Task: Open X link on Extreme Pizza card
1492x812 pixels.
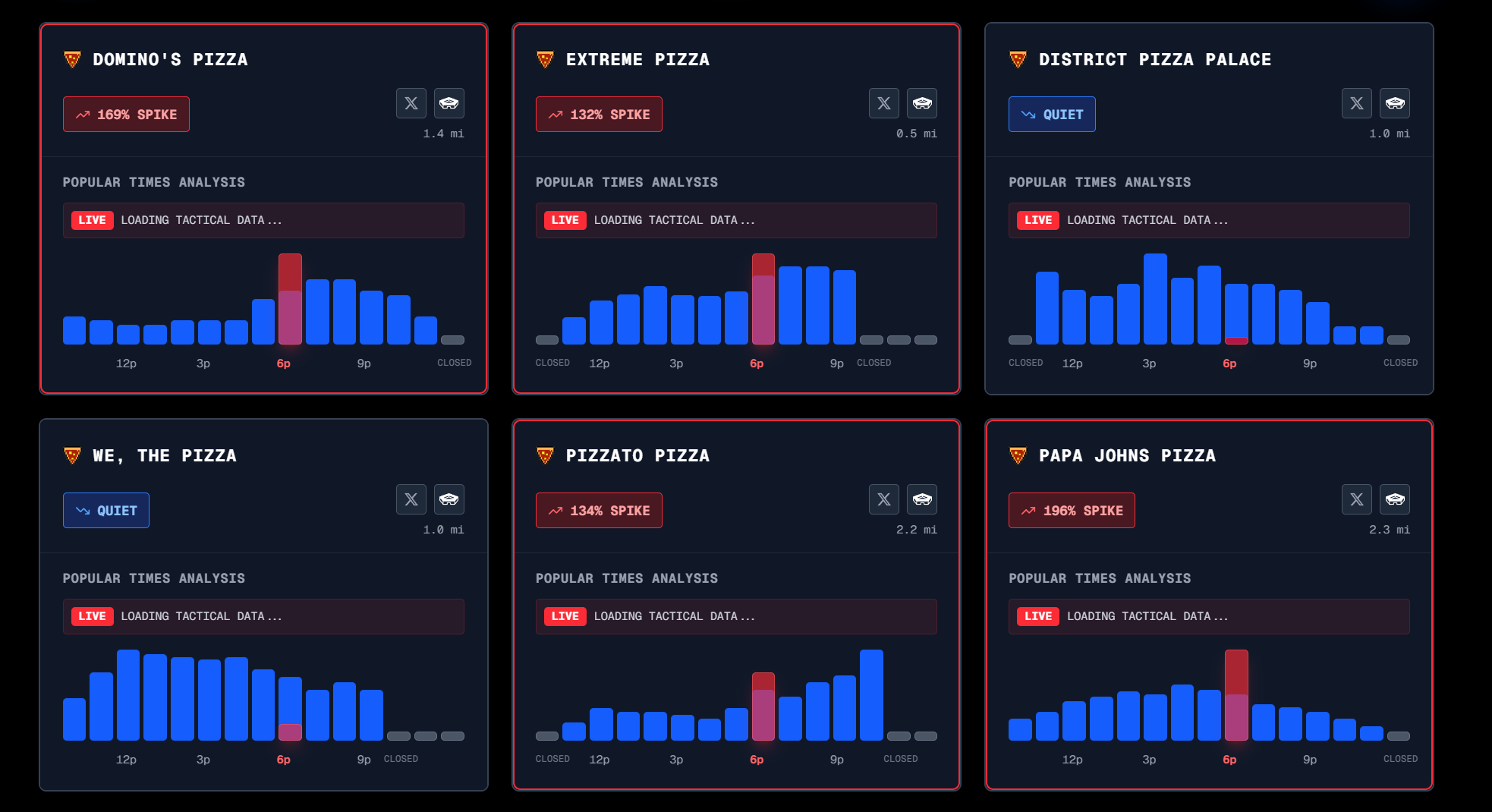Action: [x=884, y=103]
